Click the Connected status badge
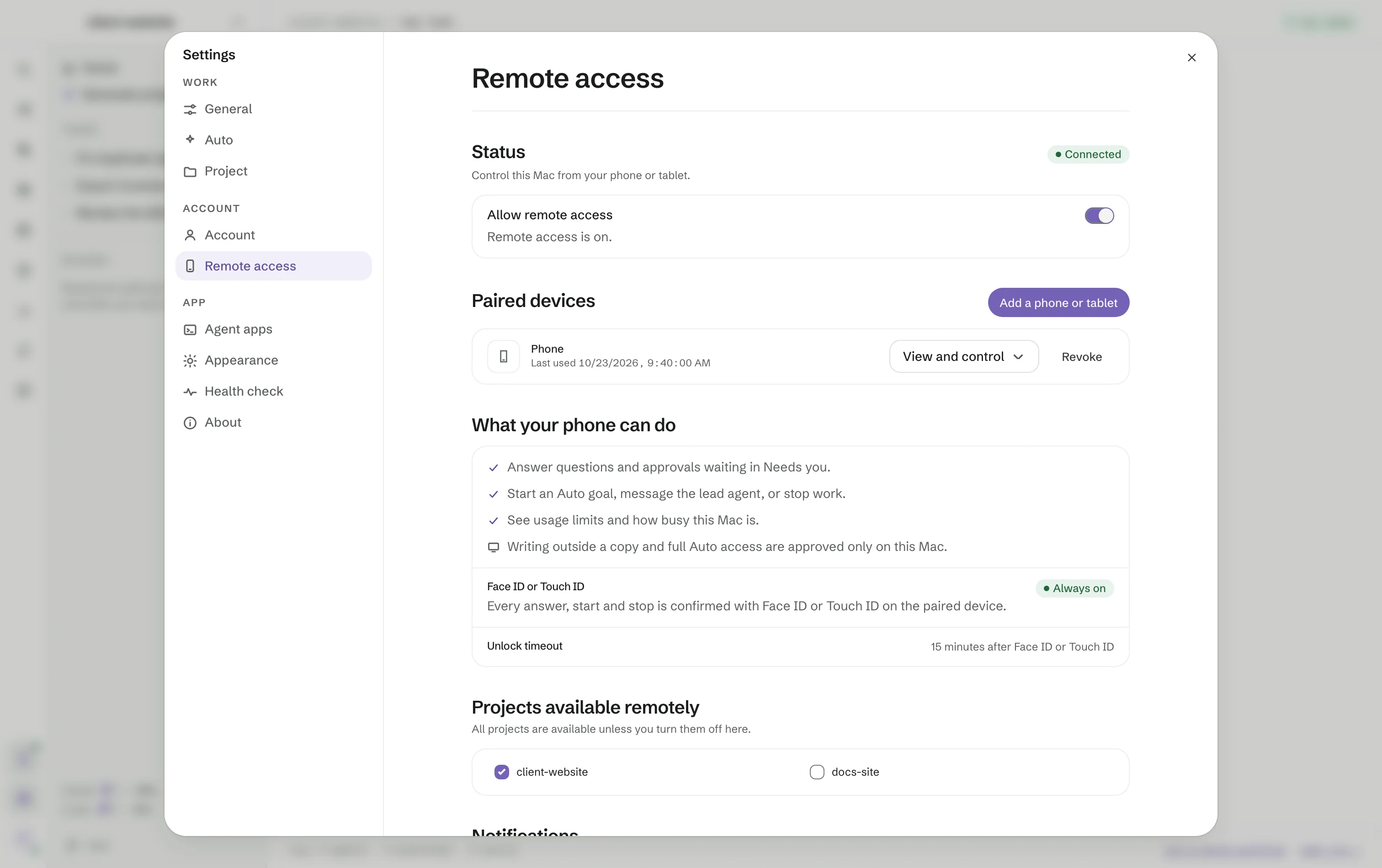Viewport: 1382px width, 868px height. tap(1088, 154)
